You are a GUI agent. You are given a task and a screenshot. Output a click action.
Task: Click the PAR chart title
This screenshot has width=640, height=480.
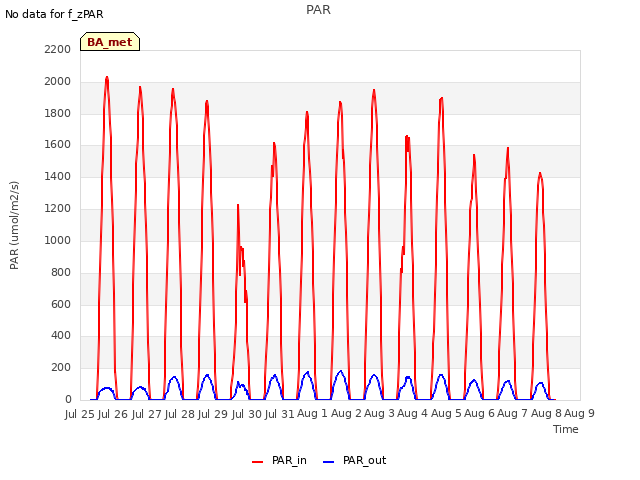(x=318, y=9)
